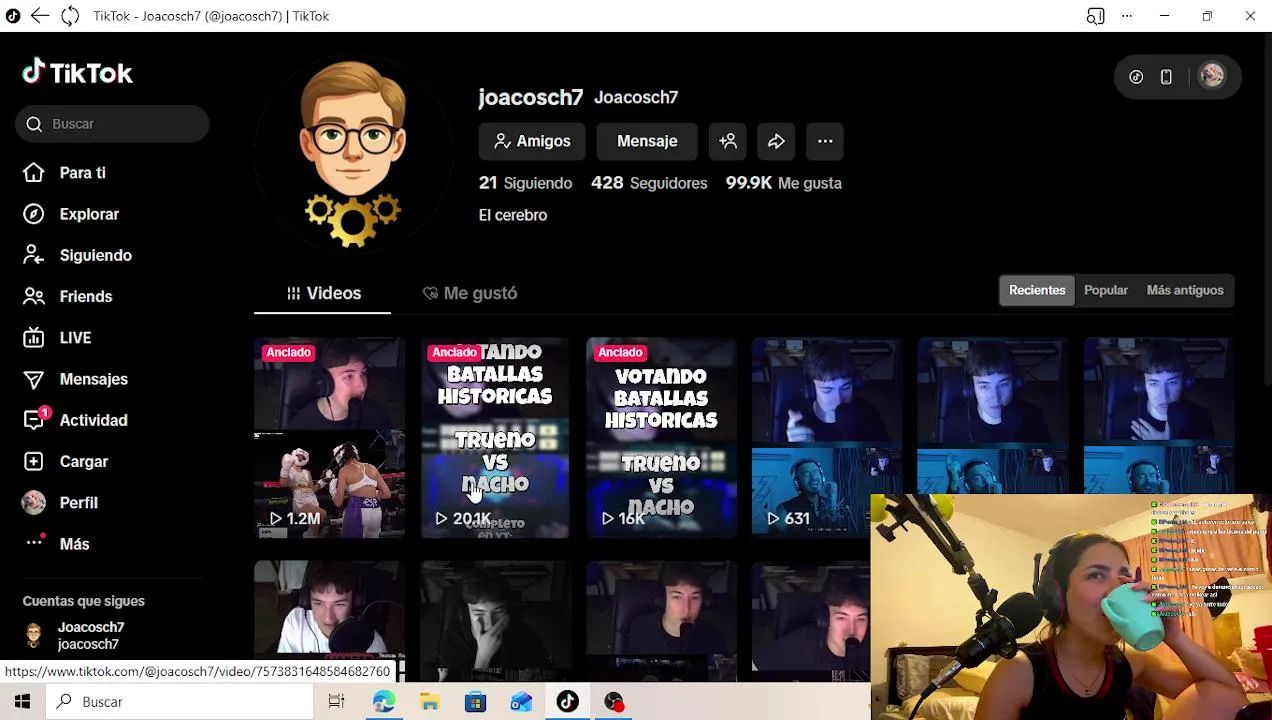Sort videos by Recientes
This screenshot has height=720, width=1272.
tap(1037, 290)
